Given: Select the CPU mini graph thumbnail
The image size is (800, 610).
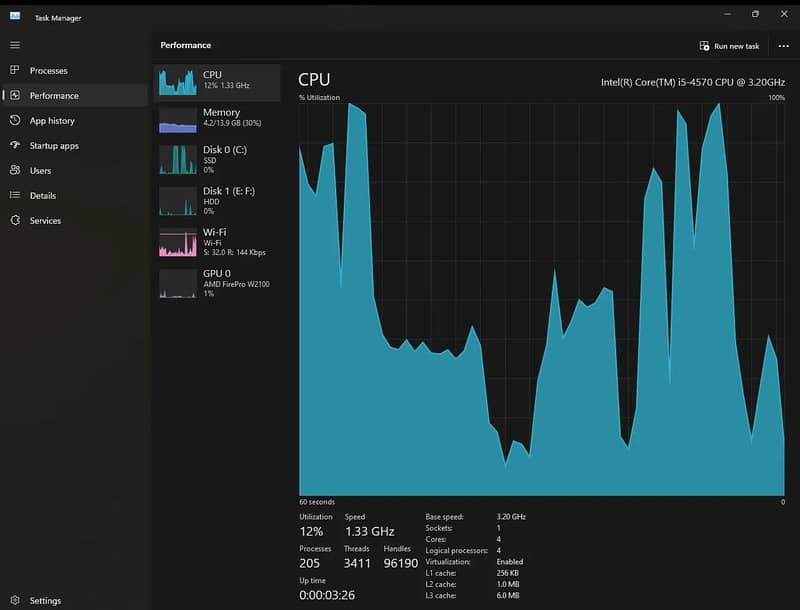Looking at the screenshot, I should (178, 82).
